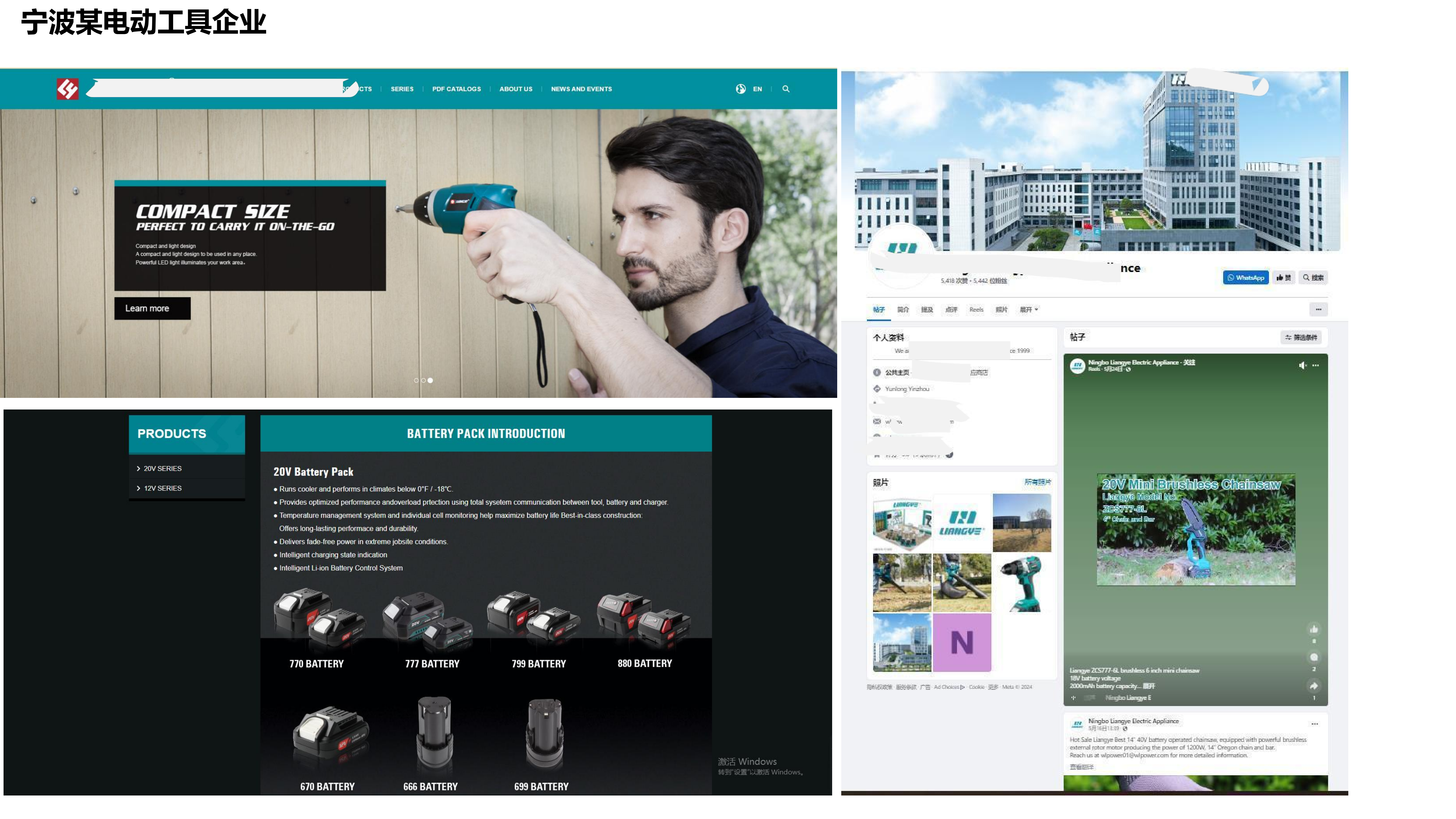The height and width of the screenshot is (819, 1456).
Task: Open the 699 BATTERY product image
Action: (x=545, y=734)
